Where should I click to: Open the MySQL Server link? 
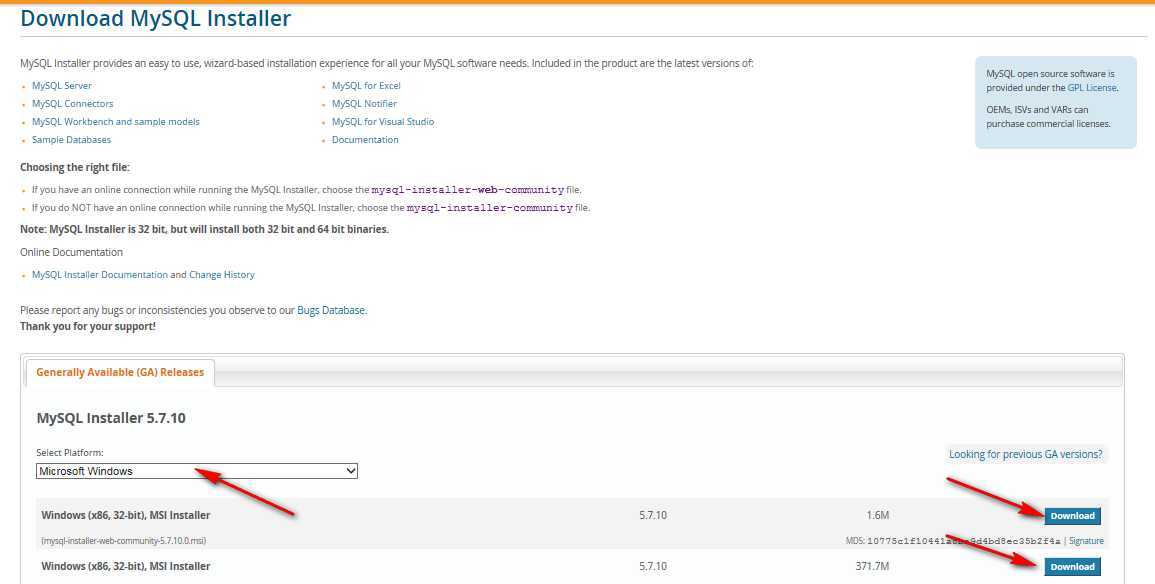pyautogui.click(x=62, y=86)
